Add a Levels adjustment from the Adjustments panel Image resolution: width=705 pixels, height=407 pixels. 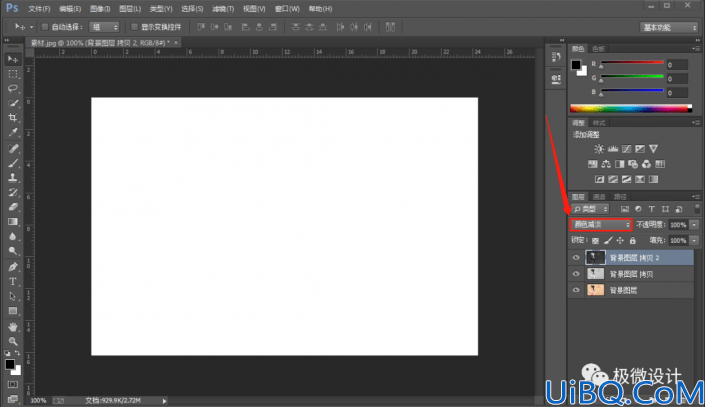pyautogui.click(x=613, y=149)
